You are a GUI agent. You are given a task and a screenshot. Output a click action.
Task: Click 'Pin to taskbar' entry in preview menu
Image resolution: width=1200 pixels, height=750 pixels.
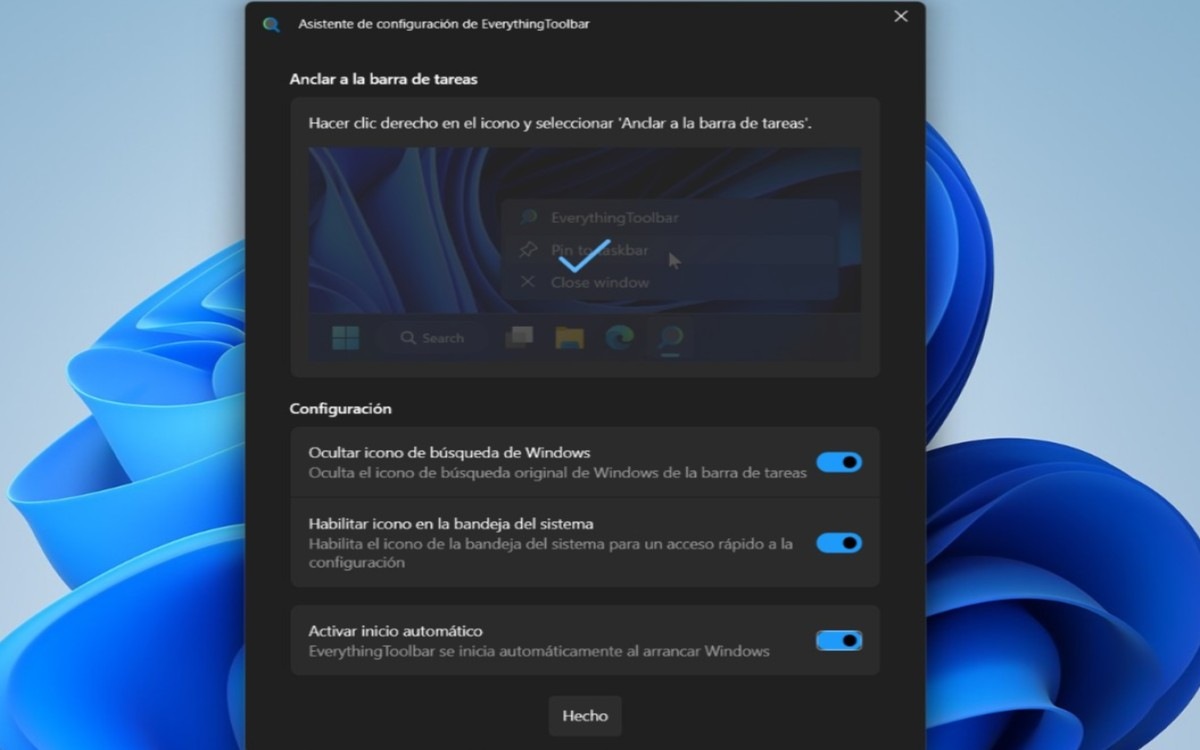click(668, 250)
